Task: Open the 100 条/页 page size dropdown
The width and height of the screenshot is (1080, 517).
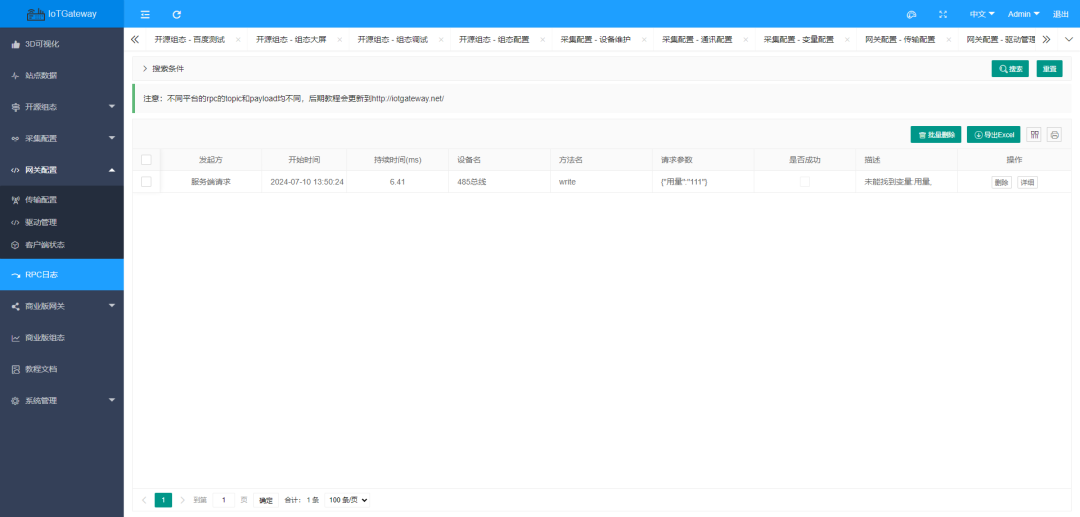Action: 348,499
